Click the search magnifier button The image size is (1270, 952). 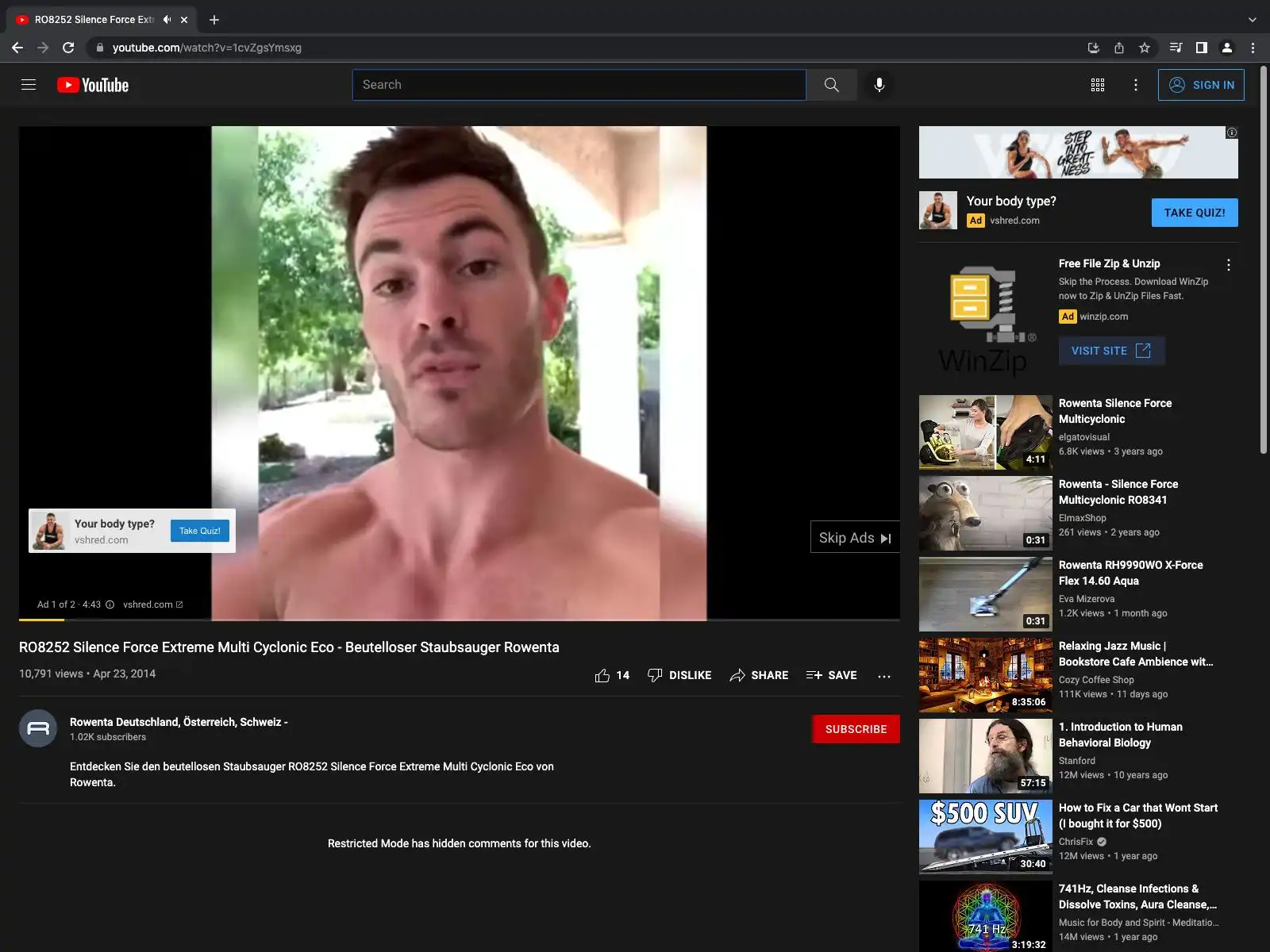pos(831,85)
